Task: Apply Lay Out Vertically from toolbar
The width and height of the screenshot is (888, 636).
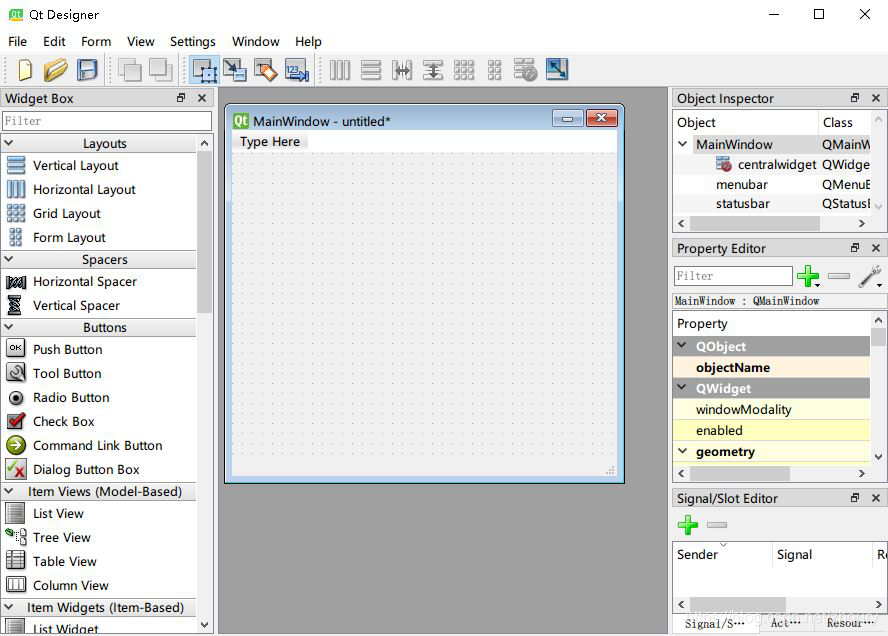Action: tap(371, 70)
